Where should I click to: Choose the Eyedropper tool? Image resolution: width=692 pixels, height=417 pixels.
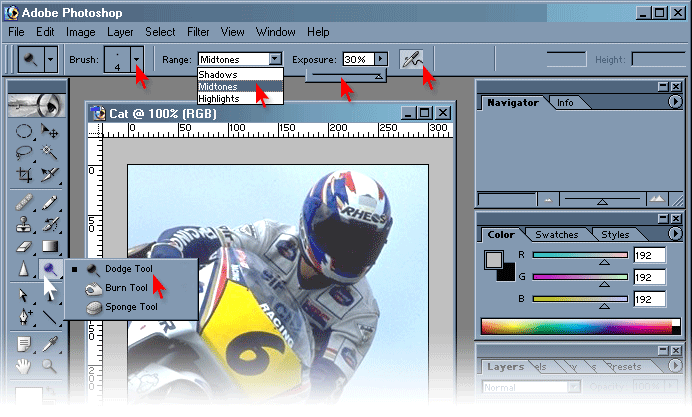pos(49,344)
